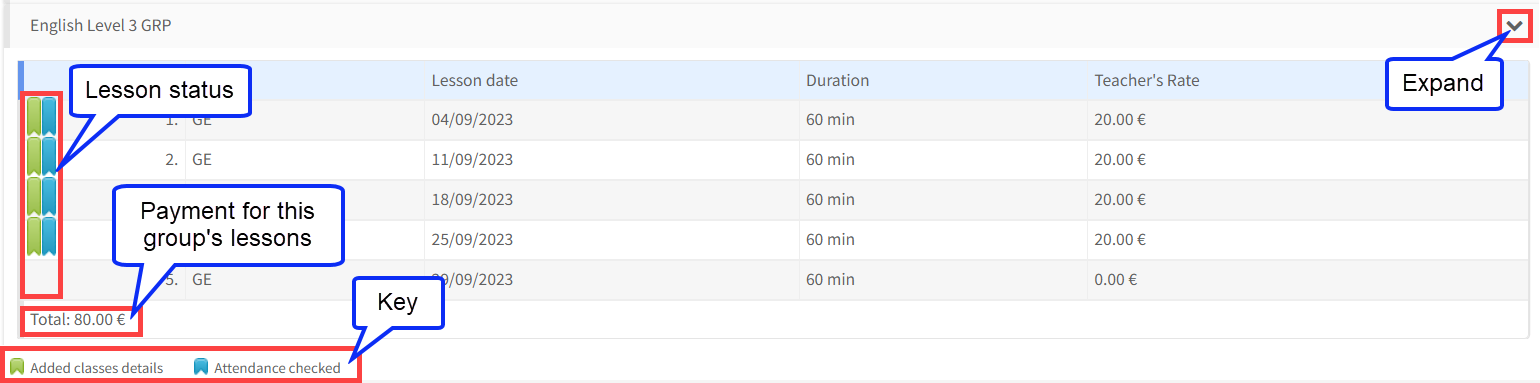1540x383 pixels.
Task: Click green class-details ribbon for lesson 1
Action: tap(34, 117)
